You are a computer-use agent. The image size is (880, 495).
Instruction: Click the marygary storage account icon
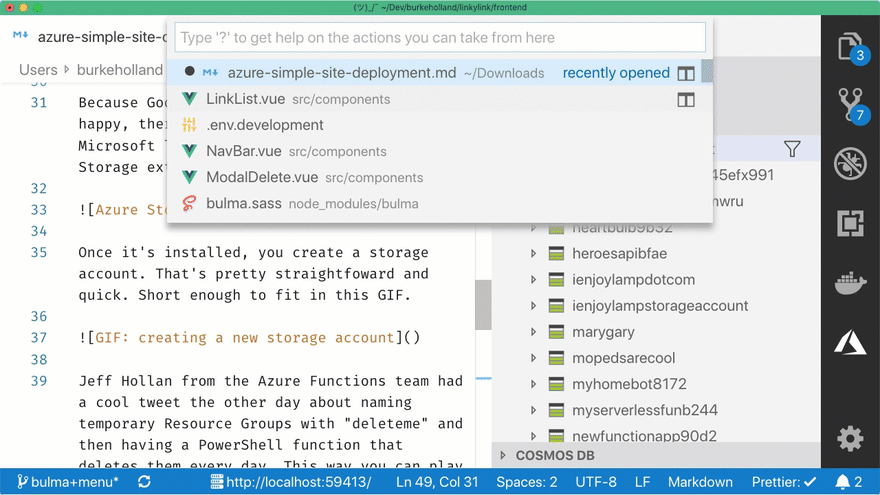(556, 332)
